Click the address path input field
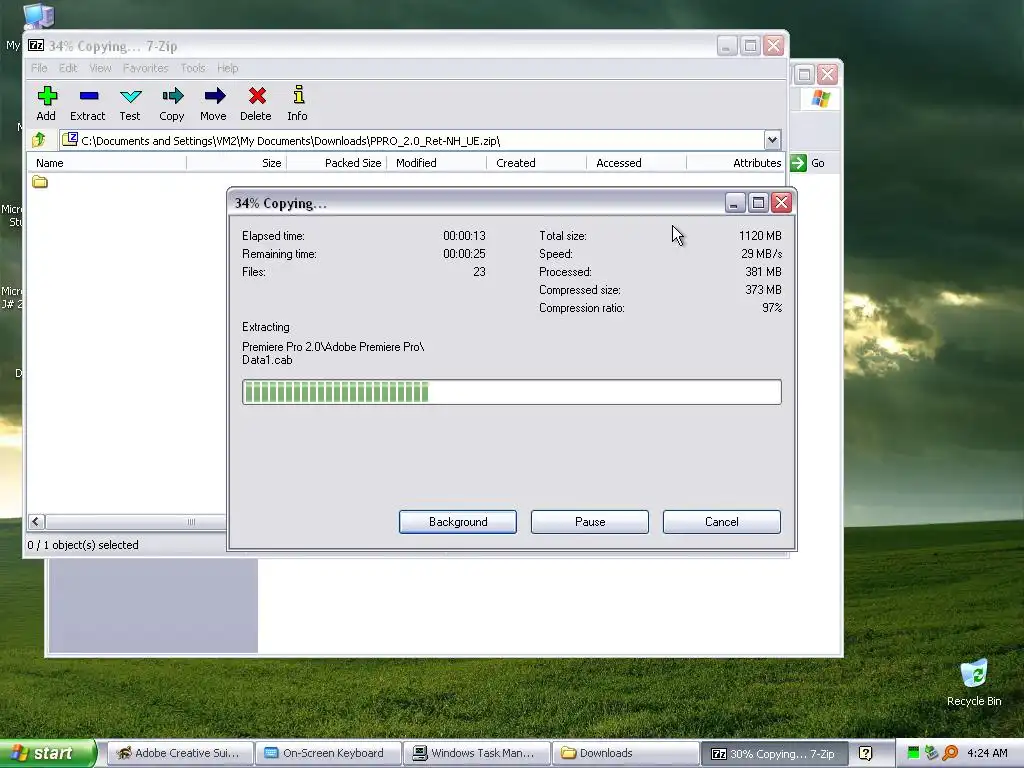This screenshot has width=1024, height=768. 411,140
